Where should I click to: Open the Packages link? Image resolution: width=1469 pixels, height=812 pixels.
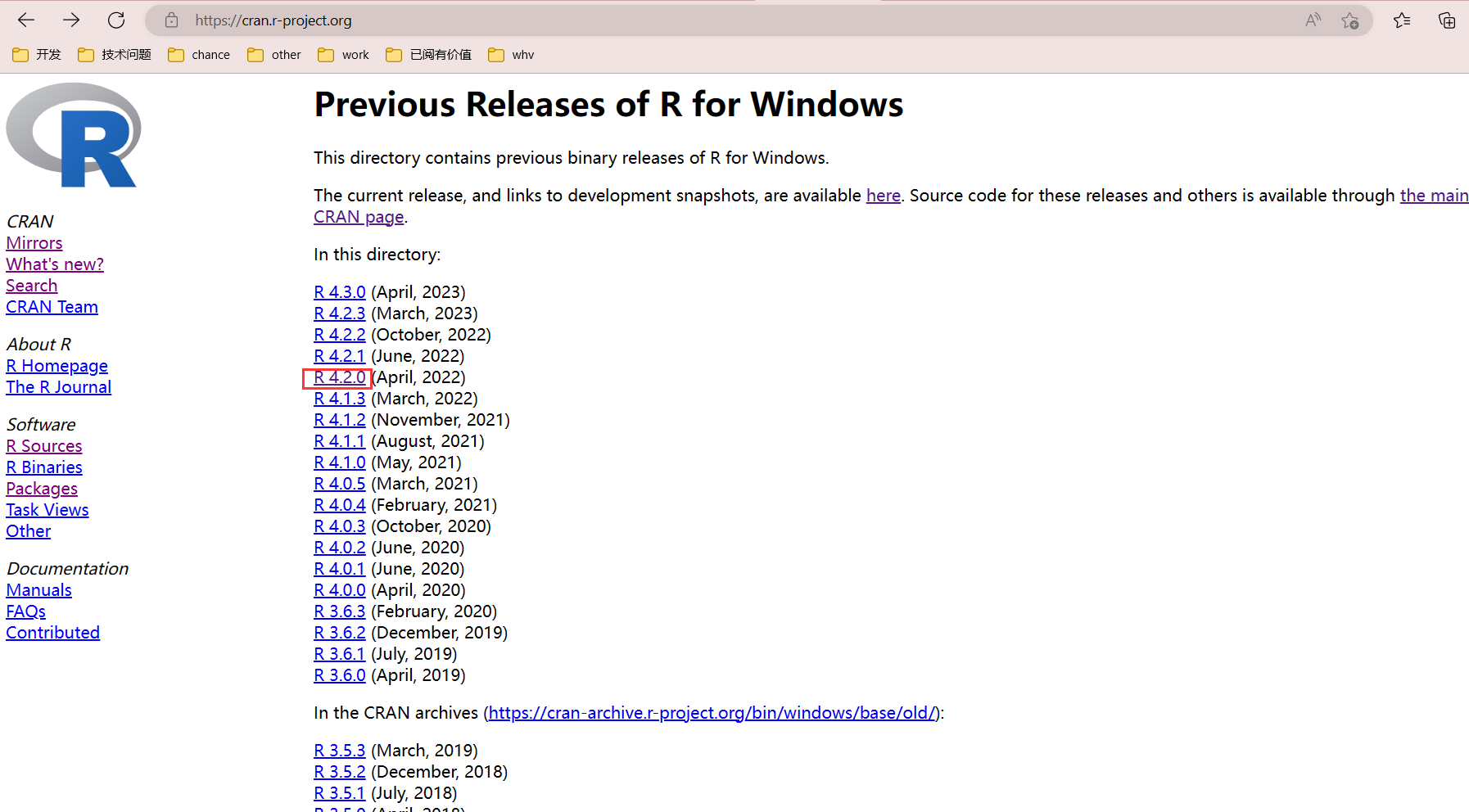(x=42, y=489)
